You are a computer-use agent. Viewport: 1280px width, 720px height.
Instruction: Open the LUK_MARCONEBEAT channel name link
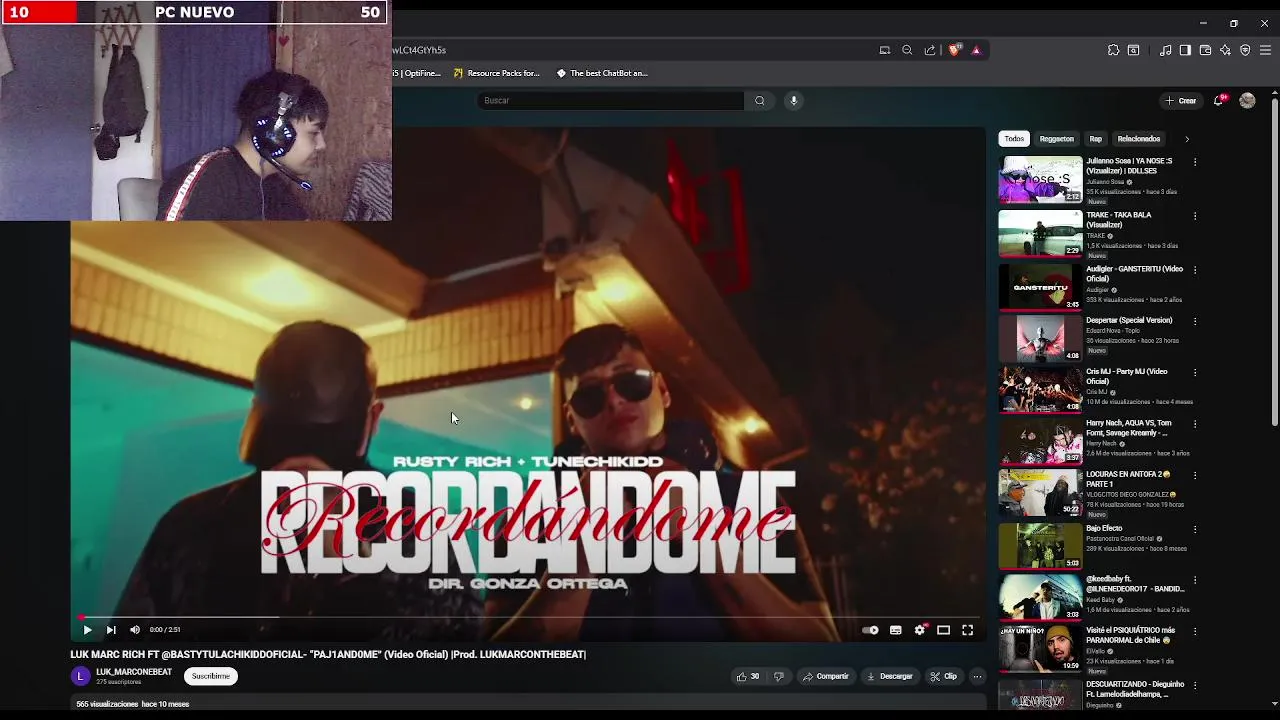coord(134,672)
